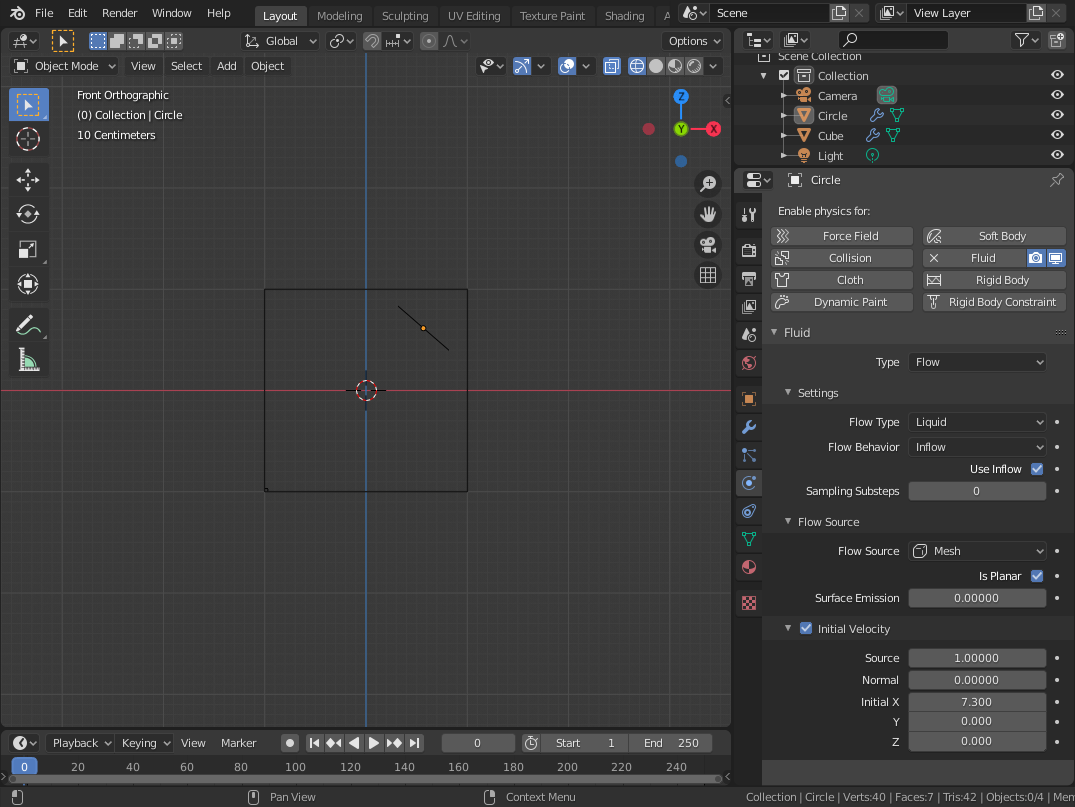This screenshot has width=1075, height=807.
Task: Open Particle properties tab
Action: pos(749,455)
